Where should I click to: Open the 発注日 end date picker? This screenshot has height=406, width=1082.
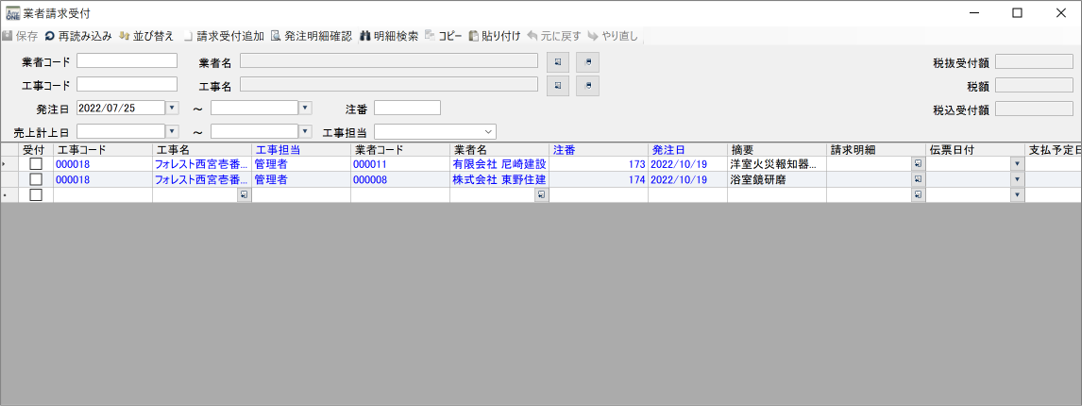tap(306, 108)
